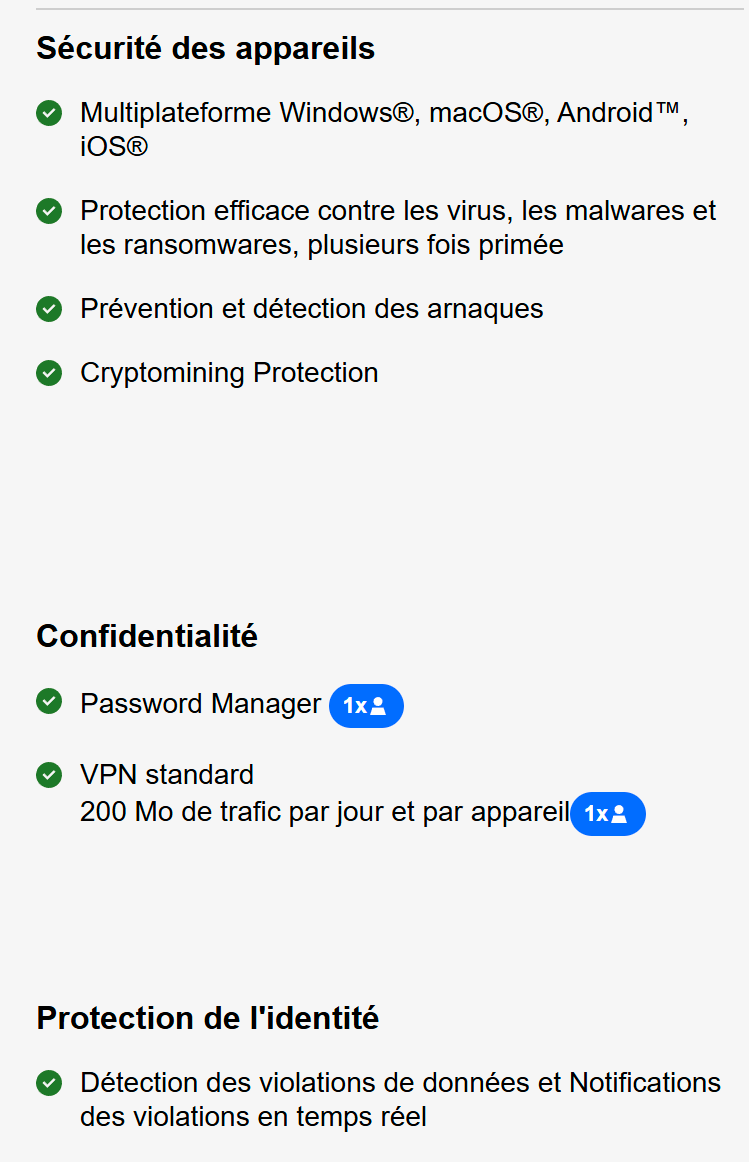Click the ransomwares, plusieurs fois primée line
The height and width of the screenshot is (1162, 749).
[322, 245]
